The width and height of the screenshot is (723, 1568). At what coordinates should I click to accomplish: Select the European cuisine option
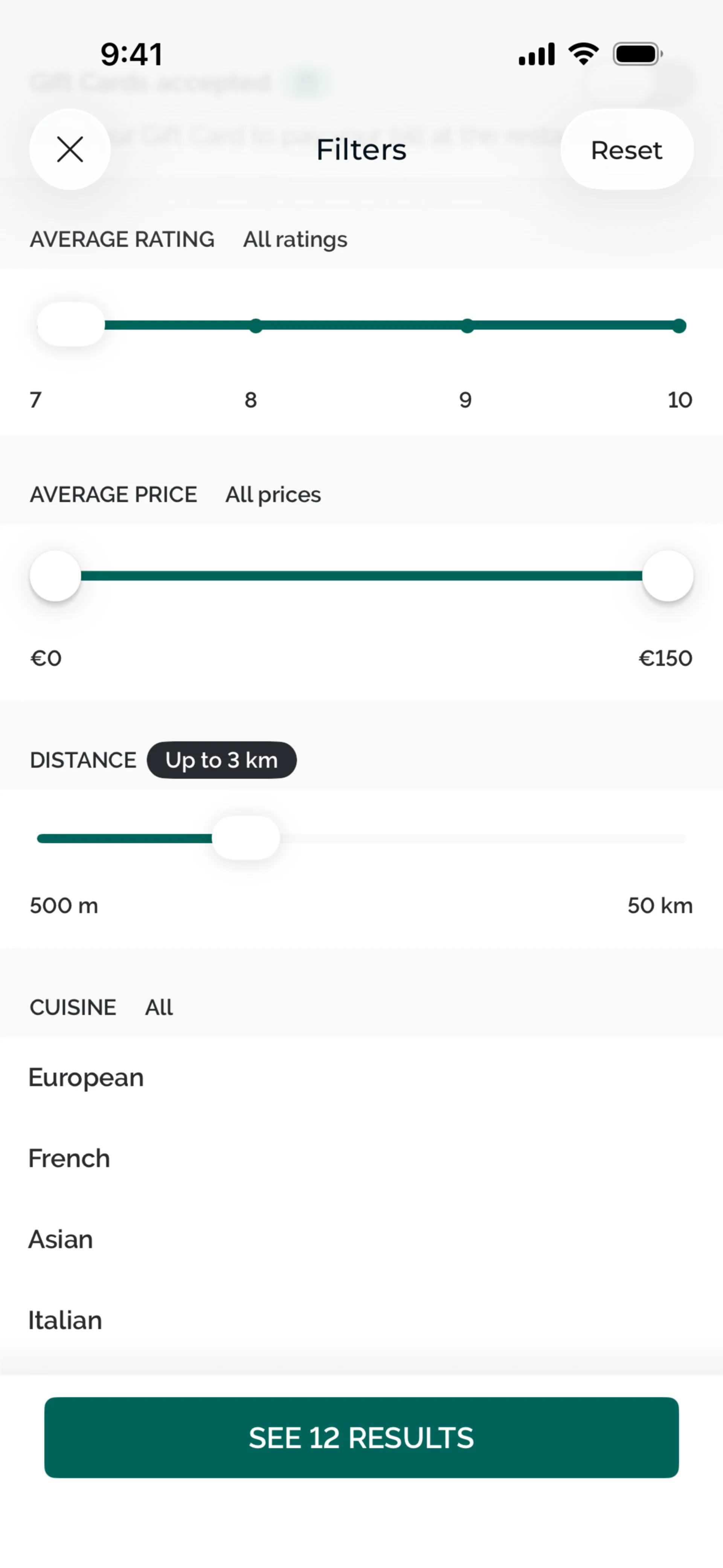86,1077
